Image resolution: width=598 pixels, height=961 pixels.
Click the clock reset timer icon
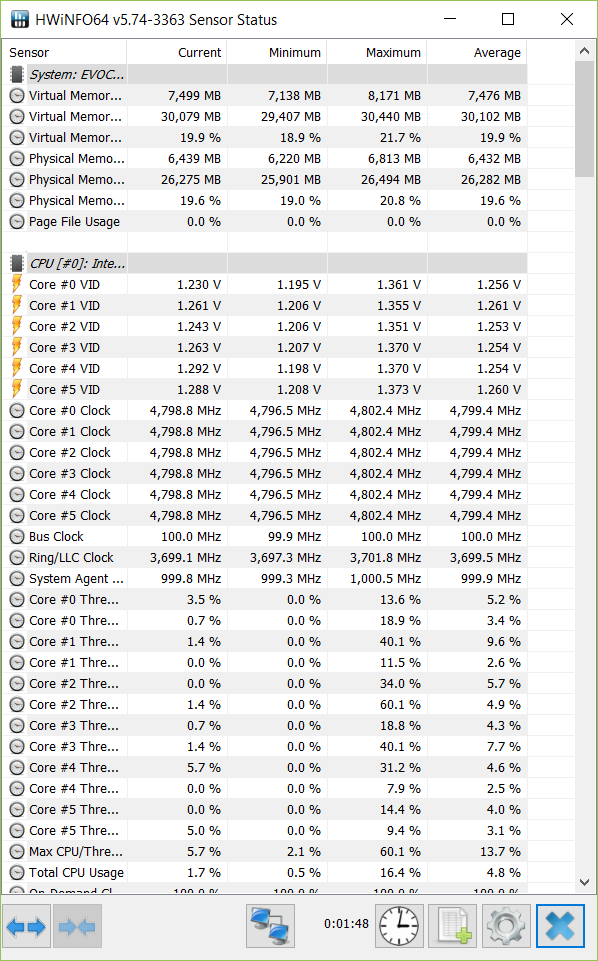point(399,926)
